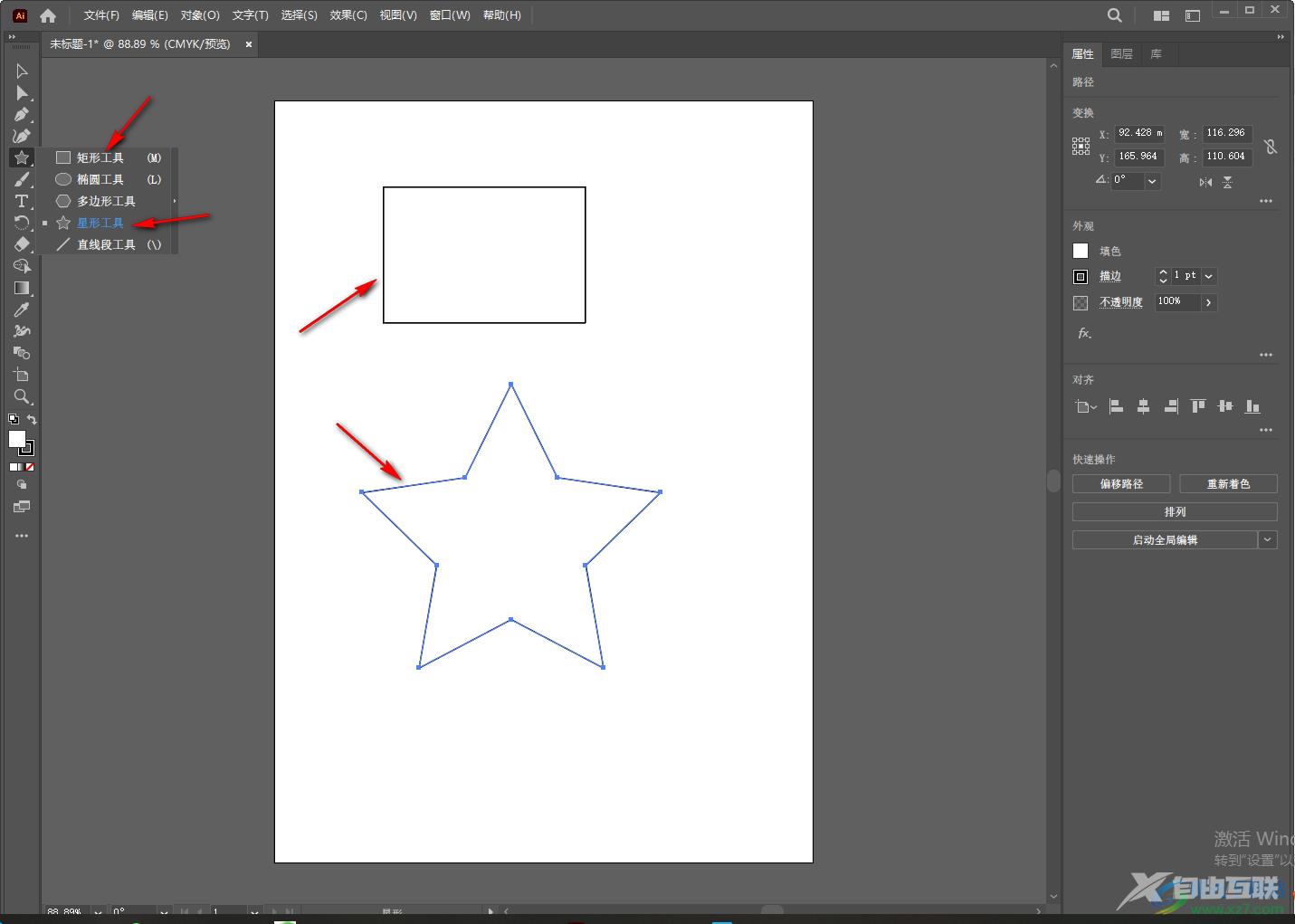Image resolution: width=1295 pixels, height=924 pixels.
Task: Open the 不透明度 slider arrow
Action: tap(1209, 302)
